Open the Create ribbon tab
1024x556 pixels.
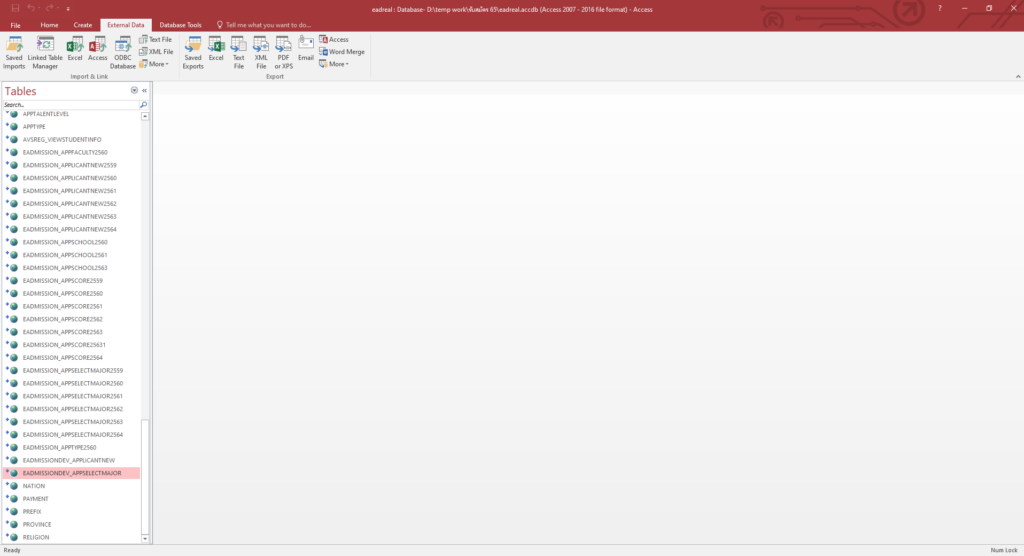[x=83, y=24]
